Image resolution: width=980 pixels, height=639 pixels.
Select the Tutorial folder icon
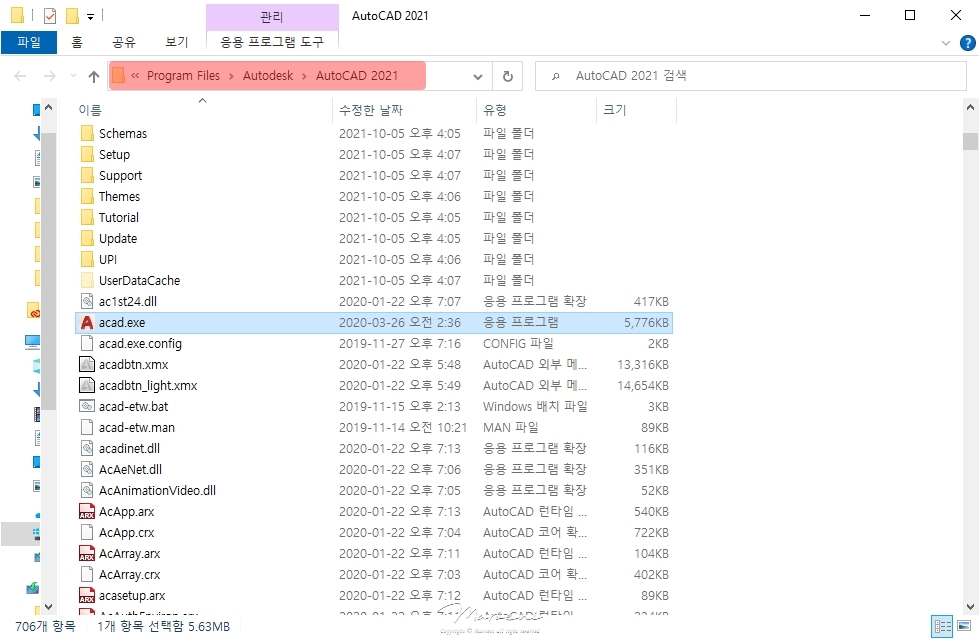point(88,218)
